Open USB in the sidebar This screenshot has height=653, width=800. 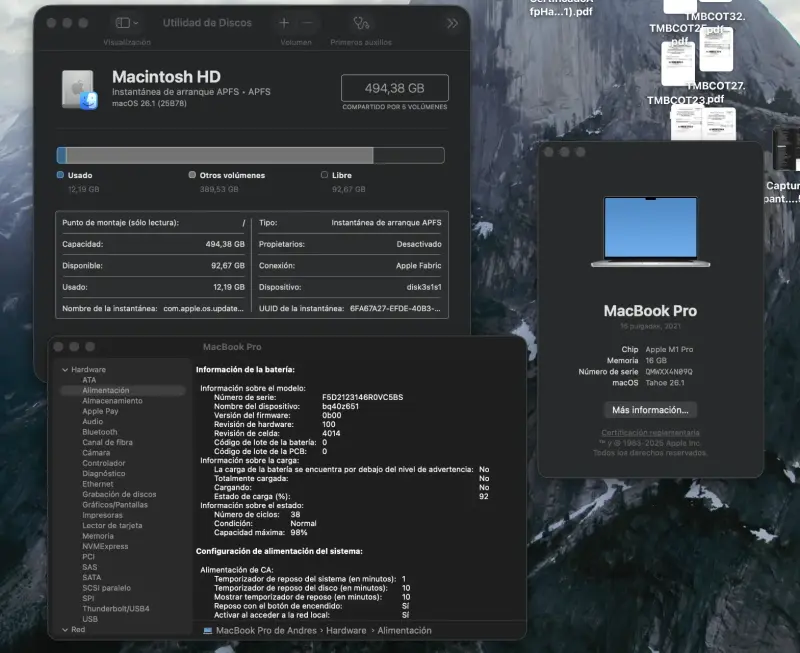90,619
